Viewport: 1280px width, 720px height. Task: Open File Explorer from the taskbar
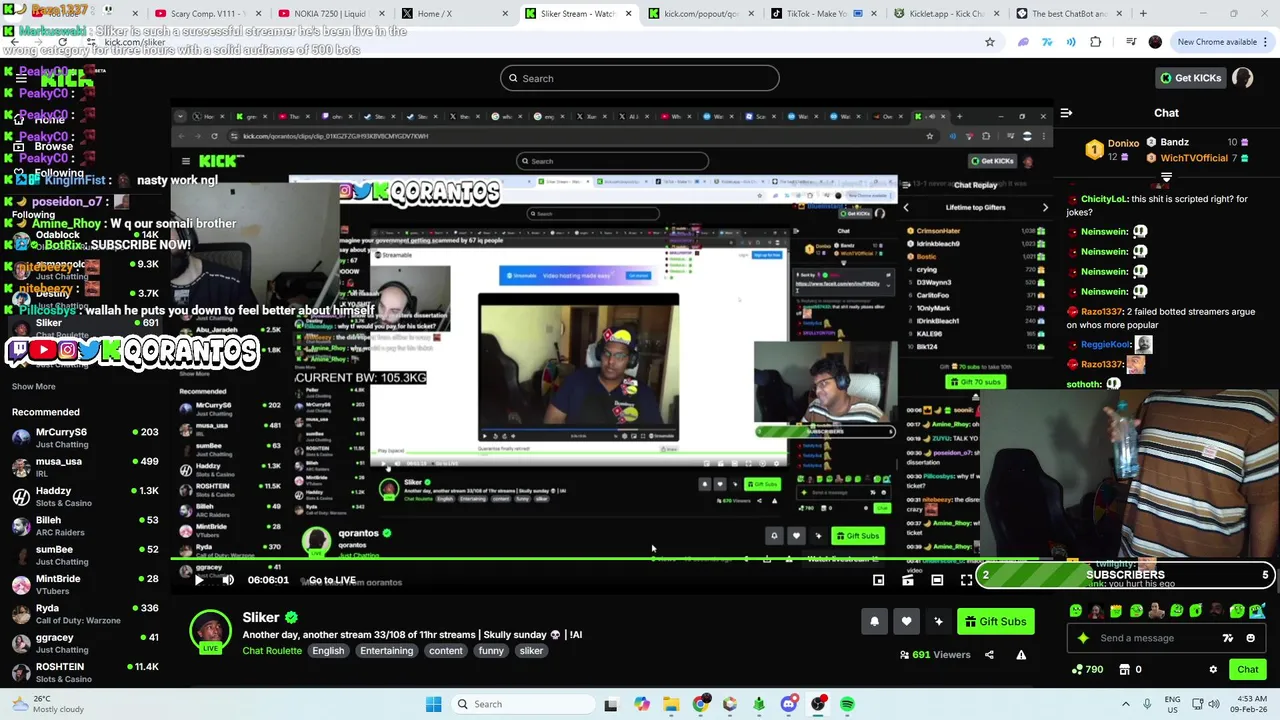click(670, 704)
